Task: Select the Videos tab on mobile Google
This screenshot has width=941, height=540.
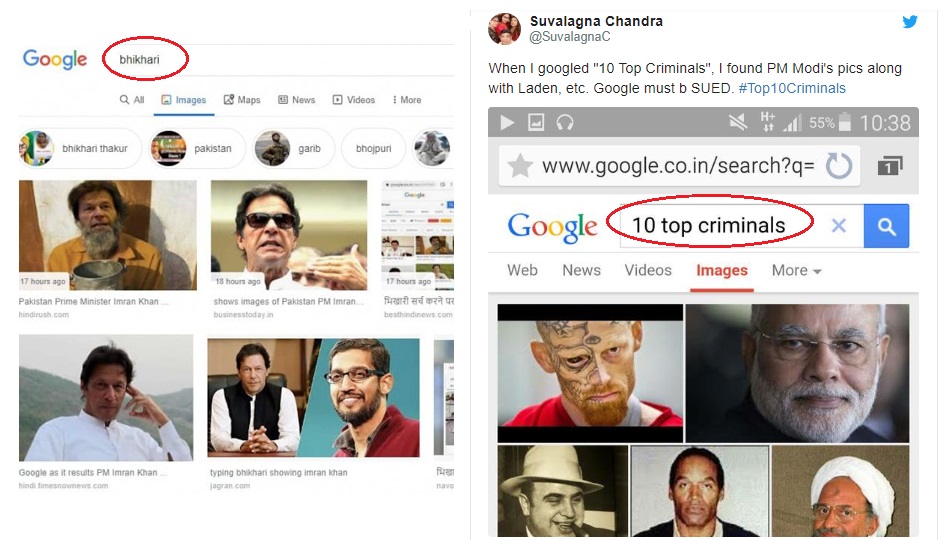Action: click(x=648, y=270)
